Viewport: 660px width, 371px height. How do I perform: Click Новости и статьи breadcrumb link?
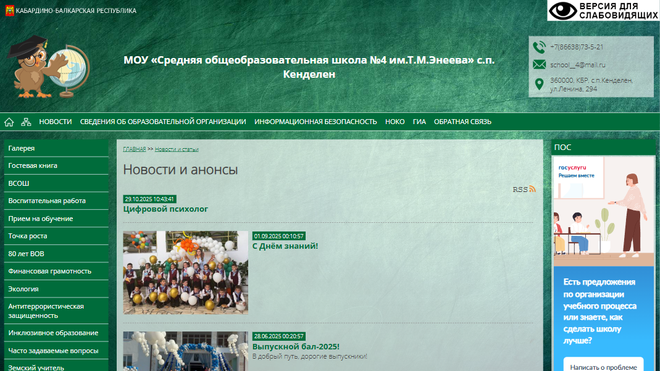176,149
